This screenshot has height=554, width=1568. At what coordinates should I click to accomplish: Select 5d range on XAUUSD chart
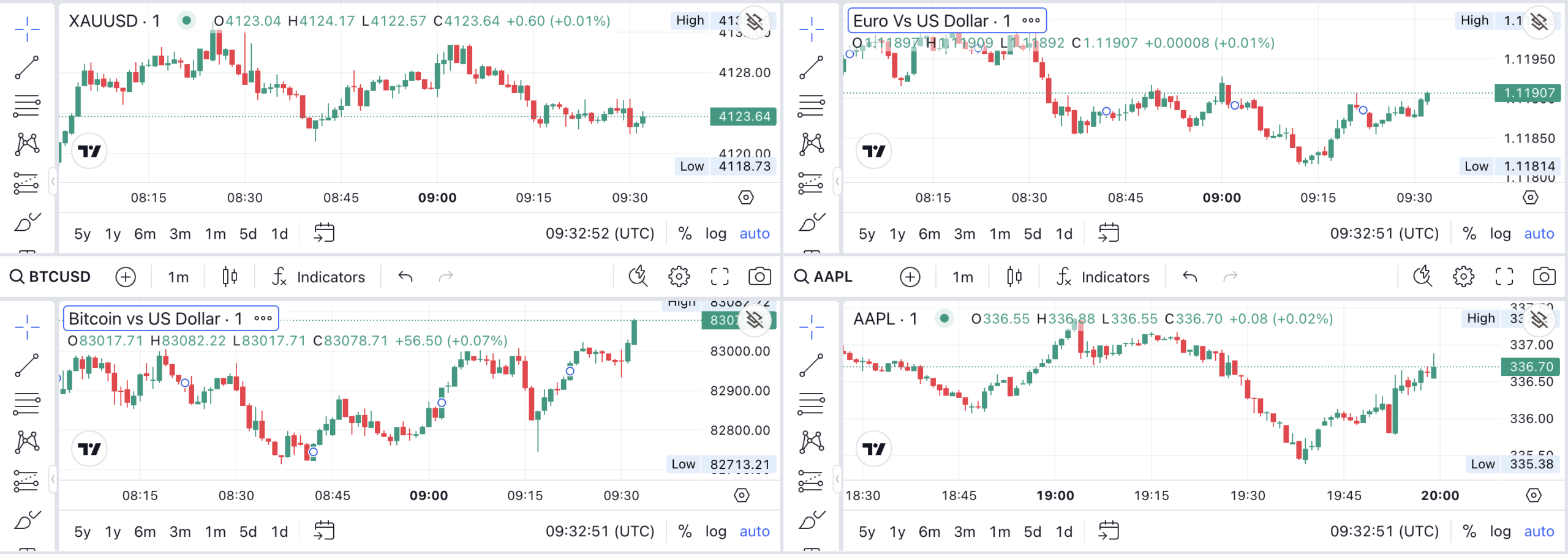(x=248, y=234)
